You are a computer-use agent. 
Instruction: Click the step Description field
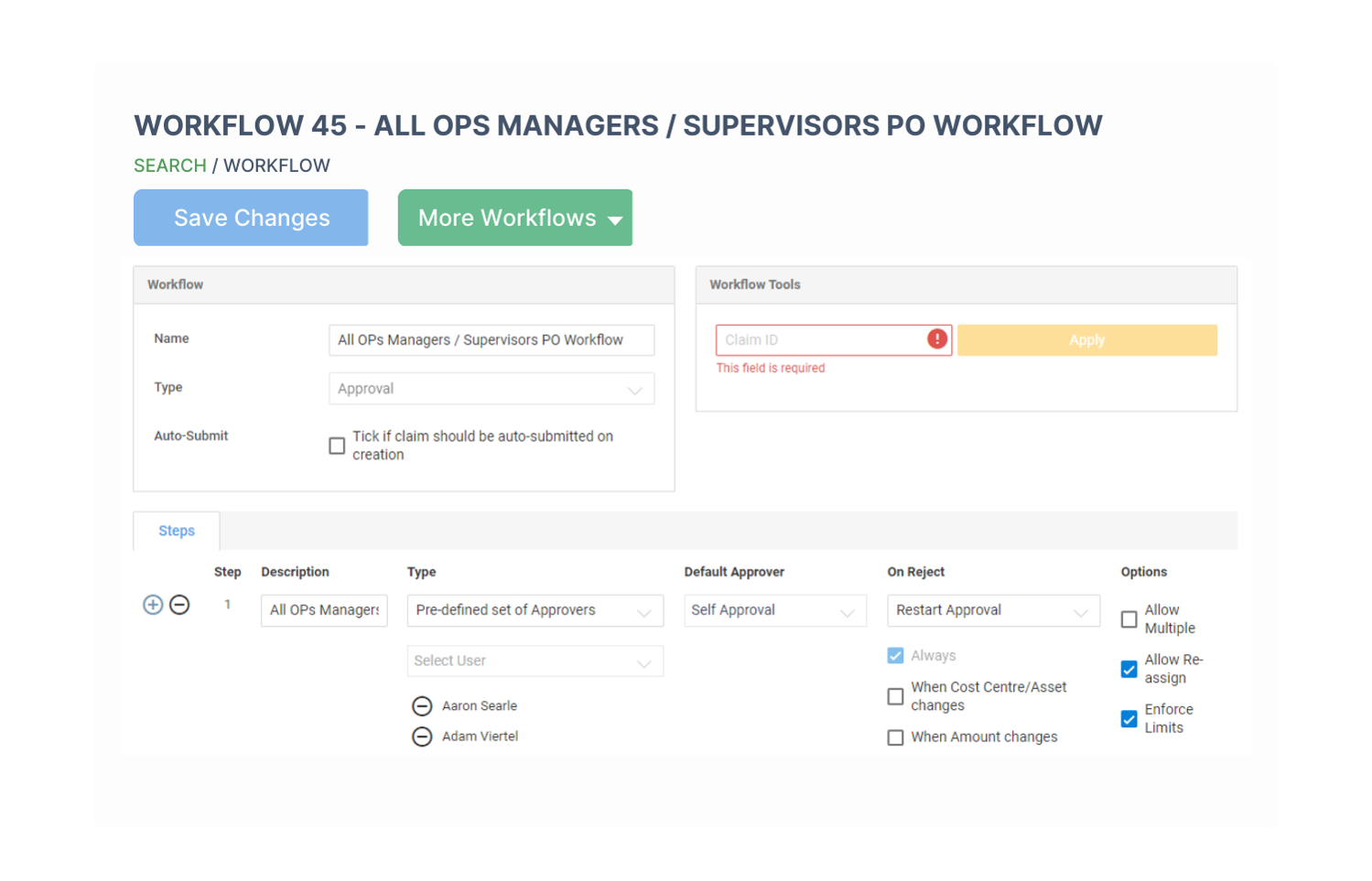point(324,610)
